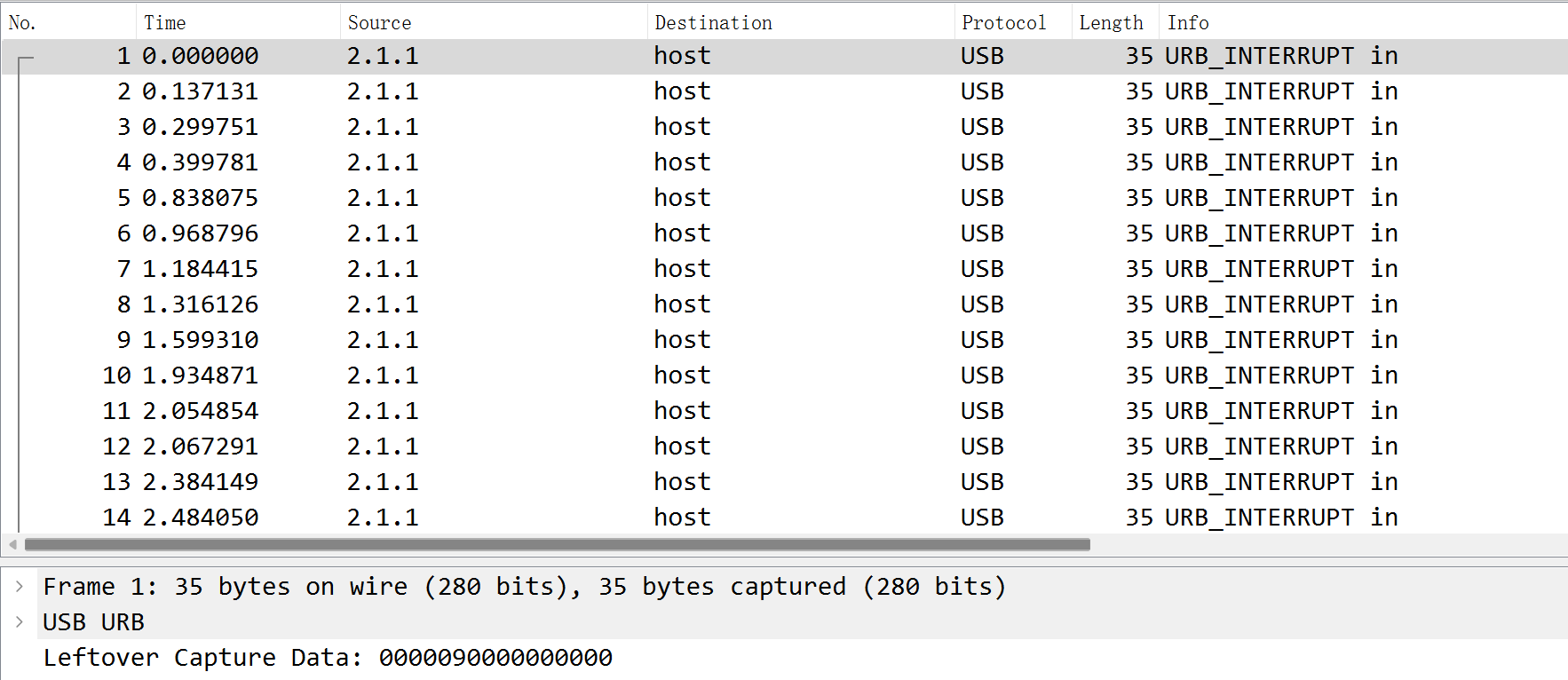1568x680 pixels.
Task: Sort by the Time column header
Action: coord(238,22)
